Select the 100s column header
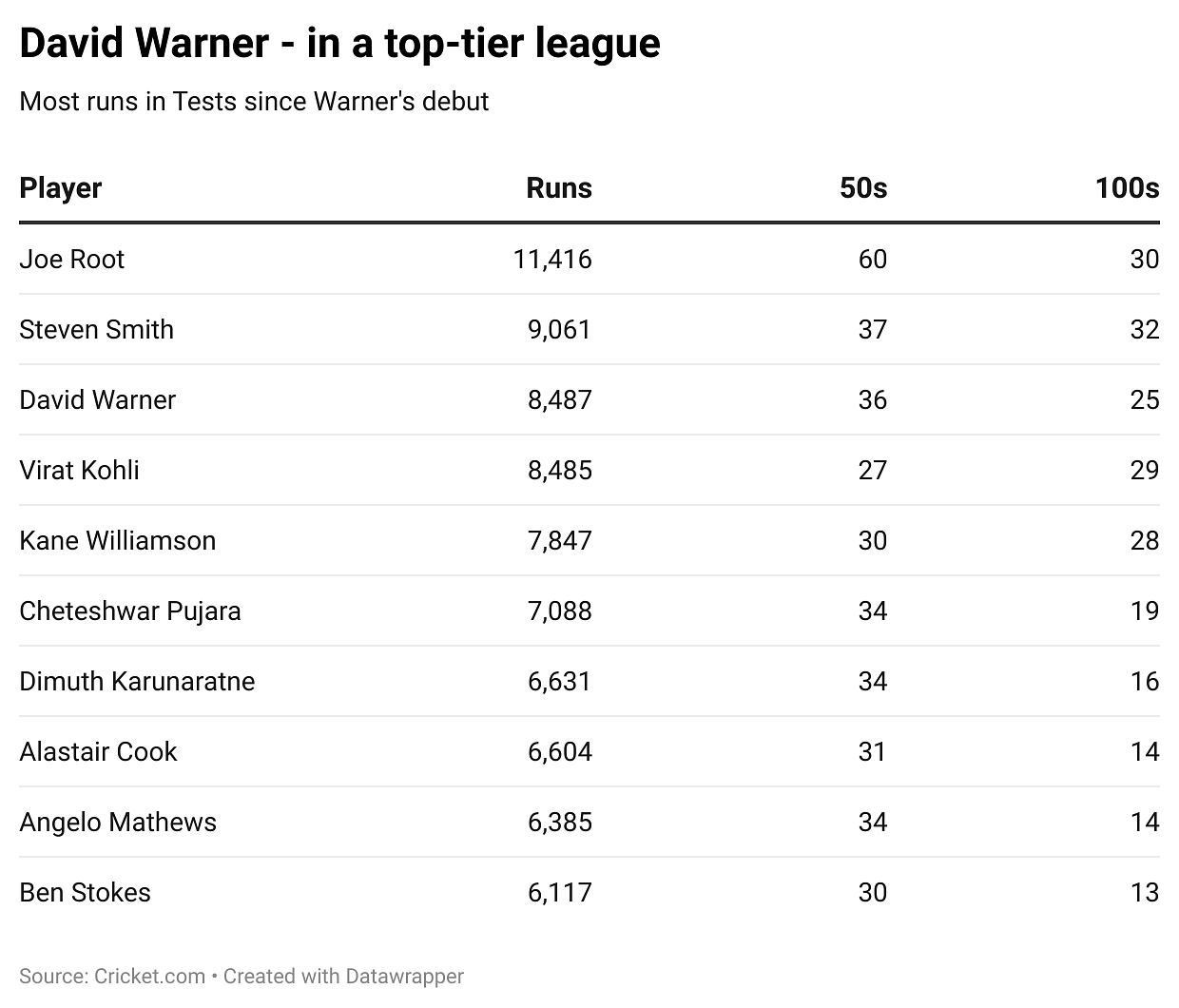Screen dimensions: 1179x1008 coord(1127,188)
